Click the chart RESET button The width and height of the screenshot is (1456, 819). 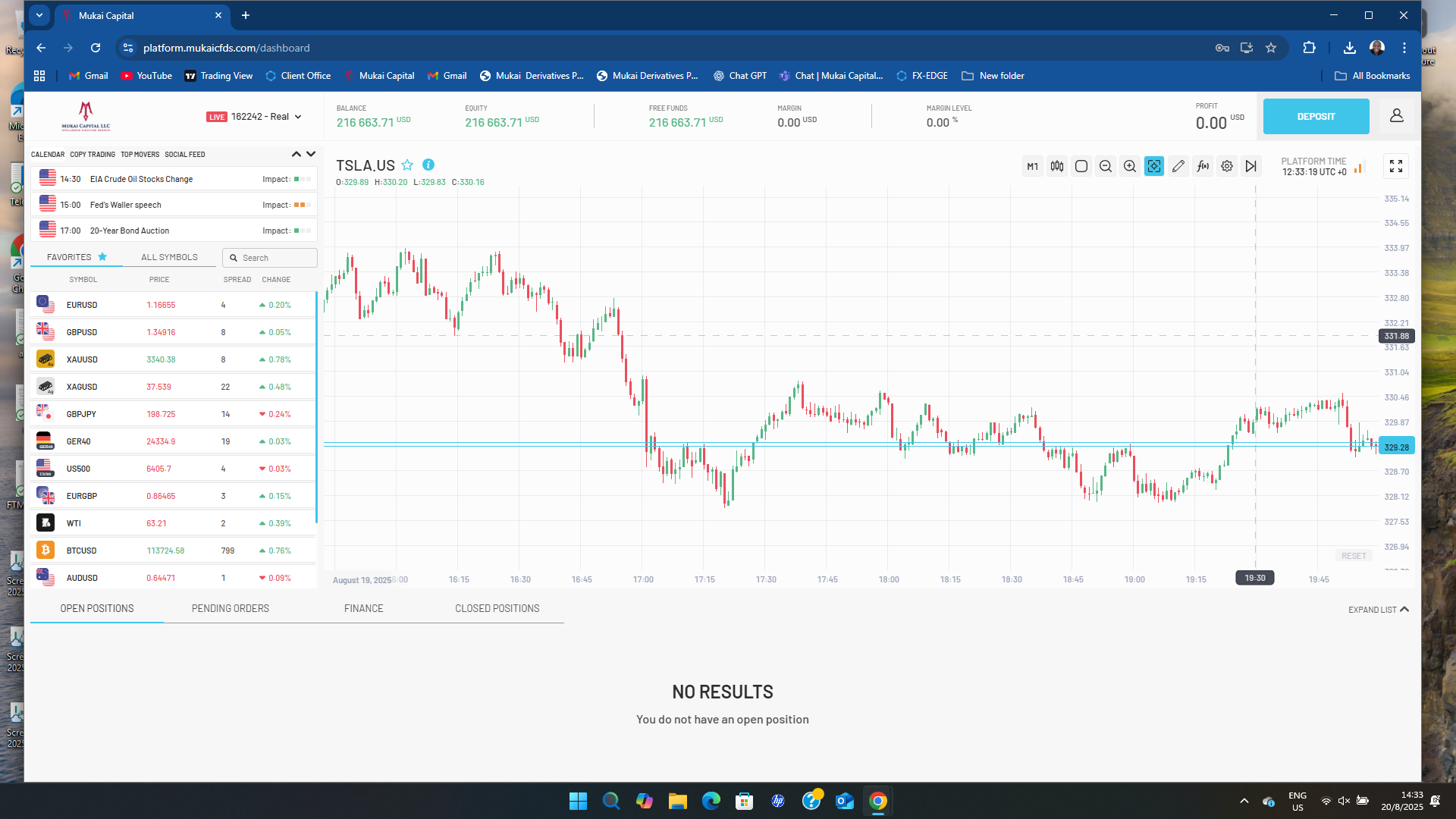(1354, 556)
